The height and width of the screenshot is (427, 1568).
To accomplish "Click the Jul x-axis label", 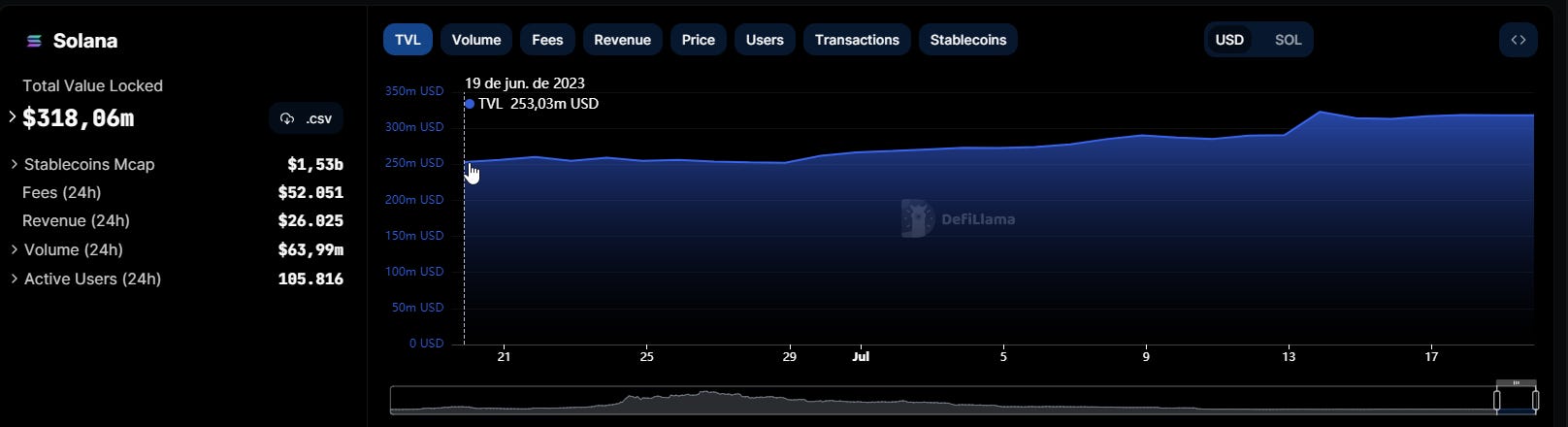I will tap(861, 356).
